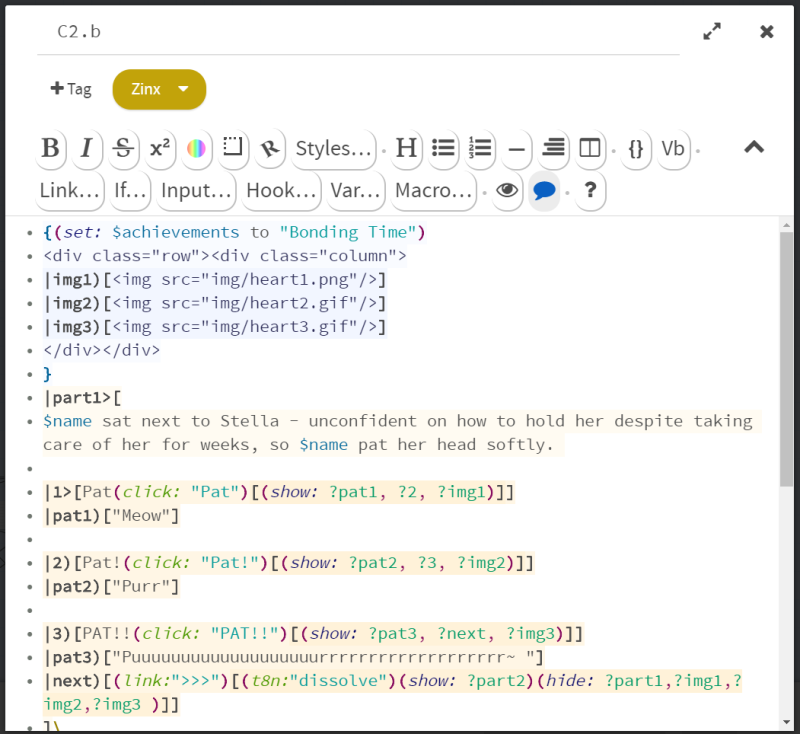Click scrollbar up arrow
The height and width of the screenshot is (734, 800).
786,225
